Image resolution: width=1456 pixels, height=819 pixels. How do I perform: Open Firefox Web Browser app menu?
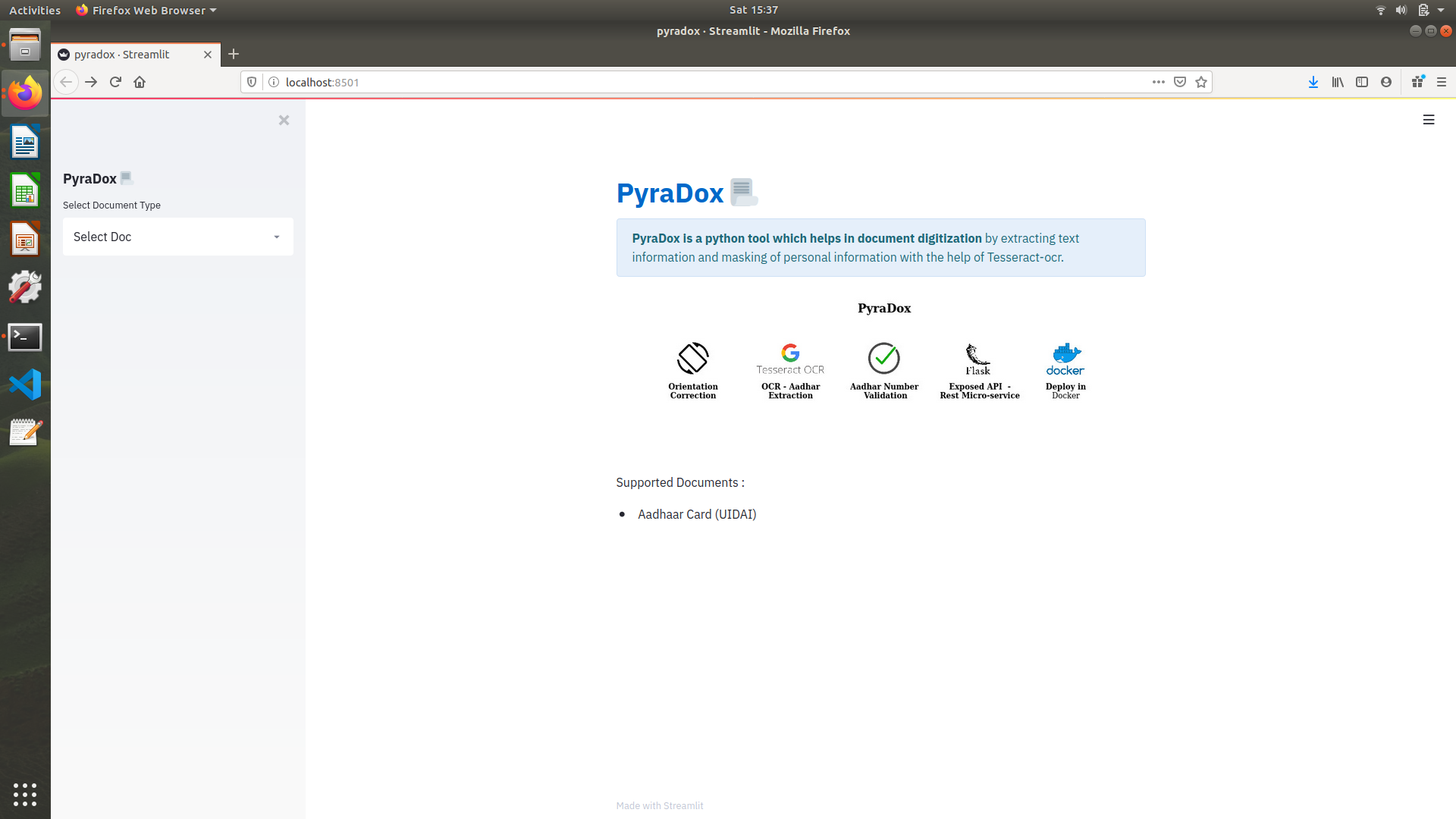point(146,10)
